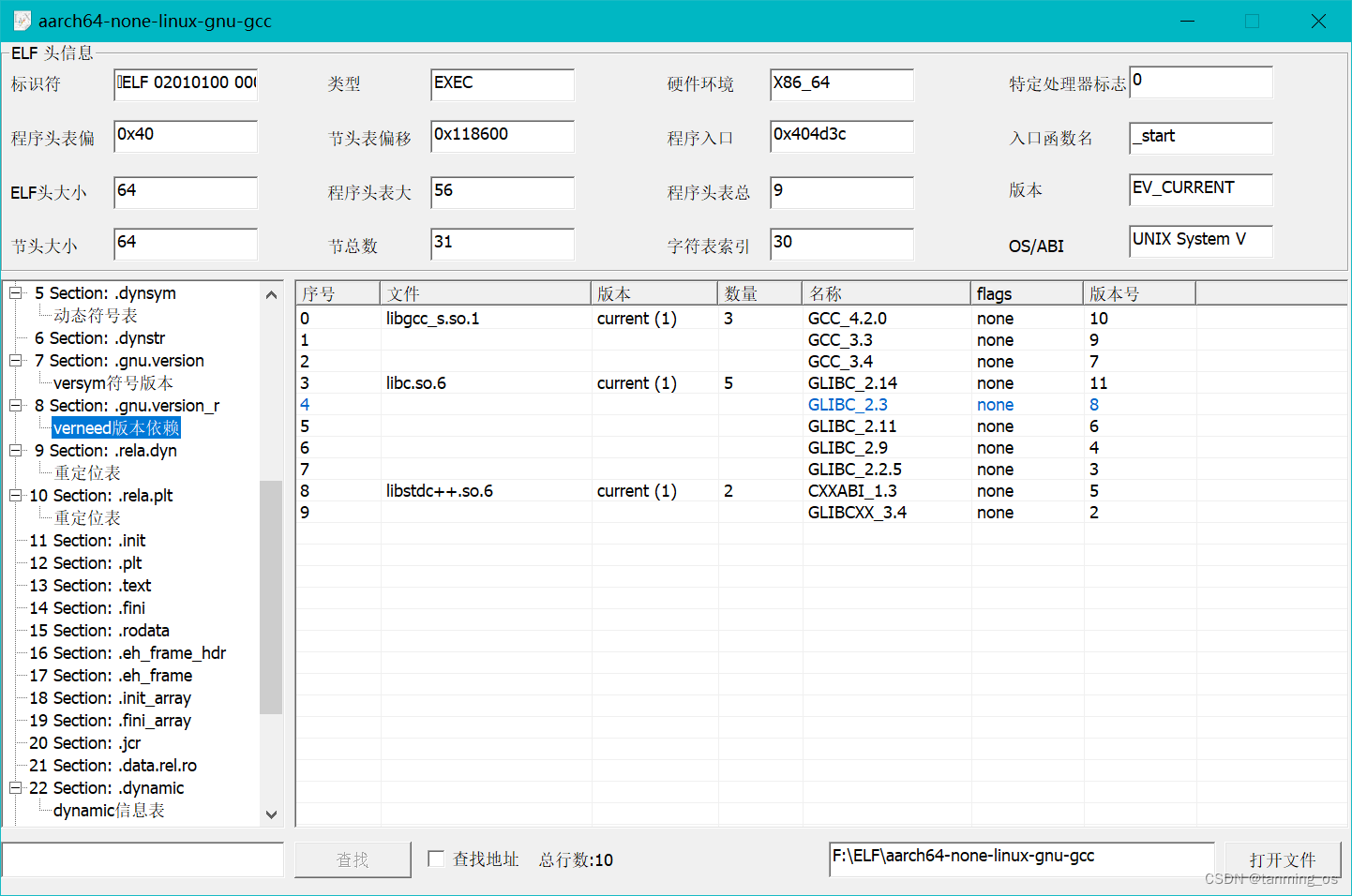Select the verneed版本依赖 tree item

(x=115, y=426)
